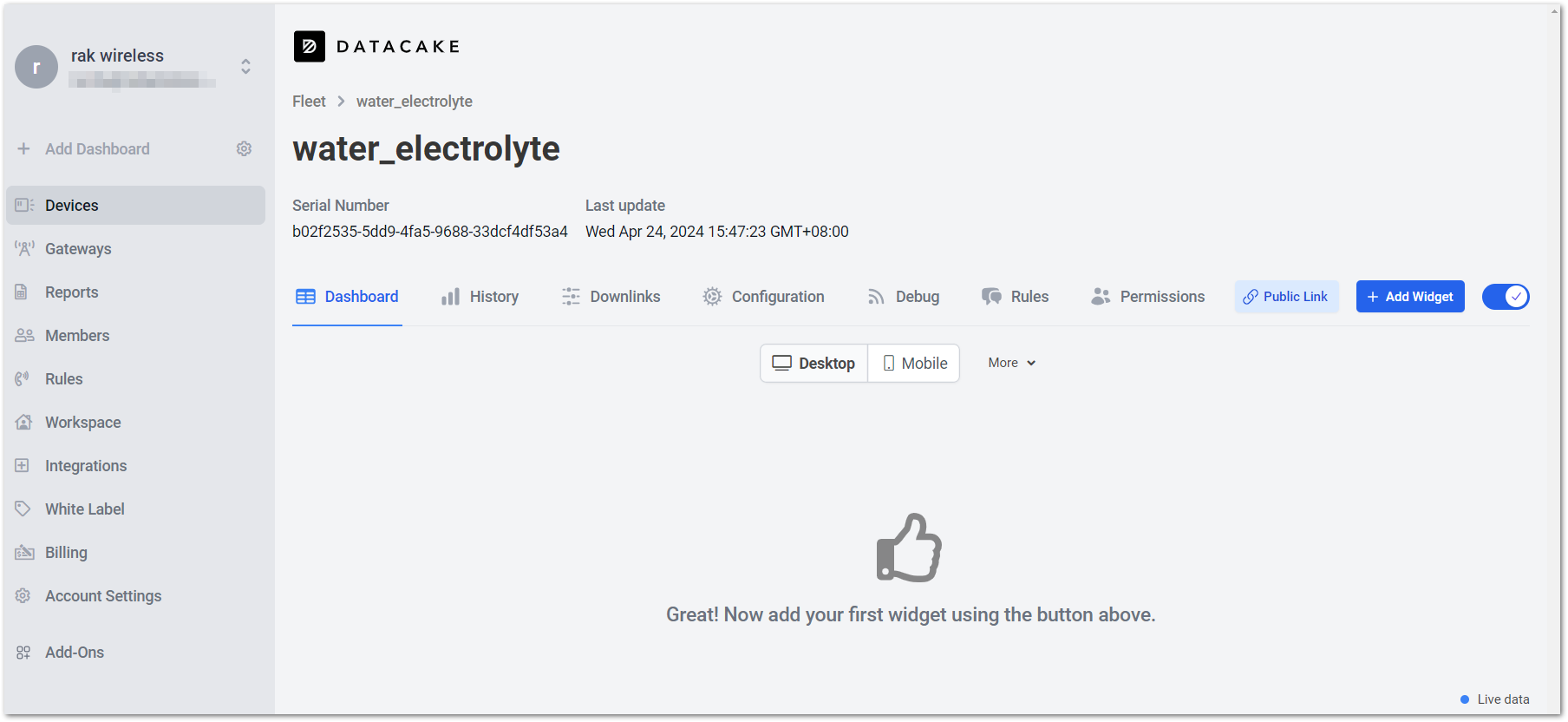This screenshot has width=1568, height=722.
Task: Click the Add-Ons icon in sidebar
Action: (23, 653)
